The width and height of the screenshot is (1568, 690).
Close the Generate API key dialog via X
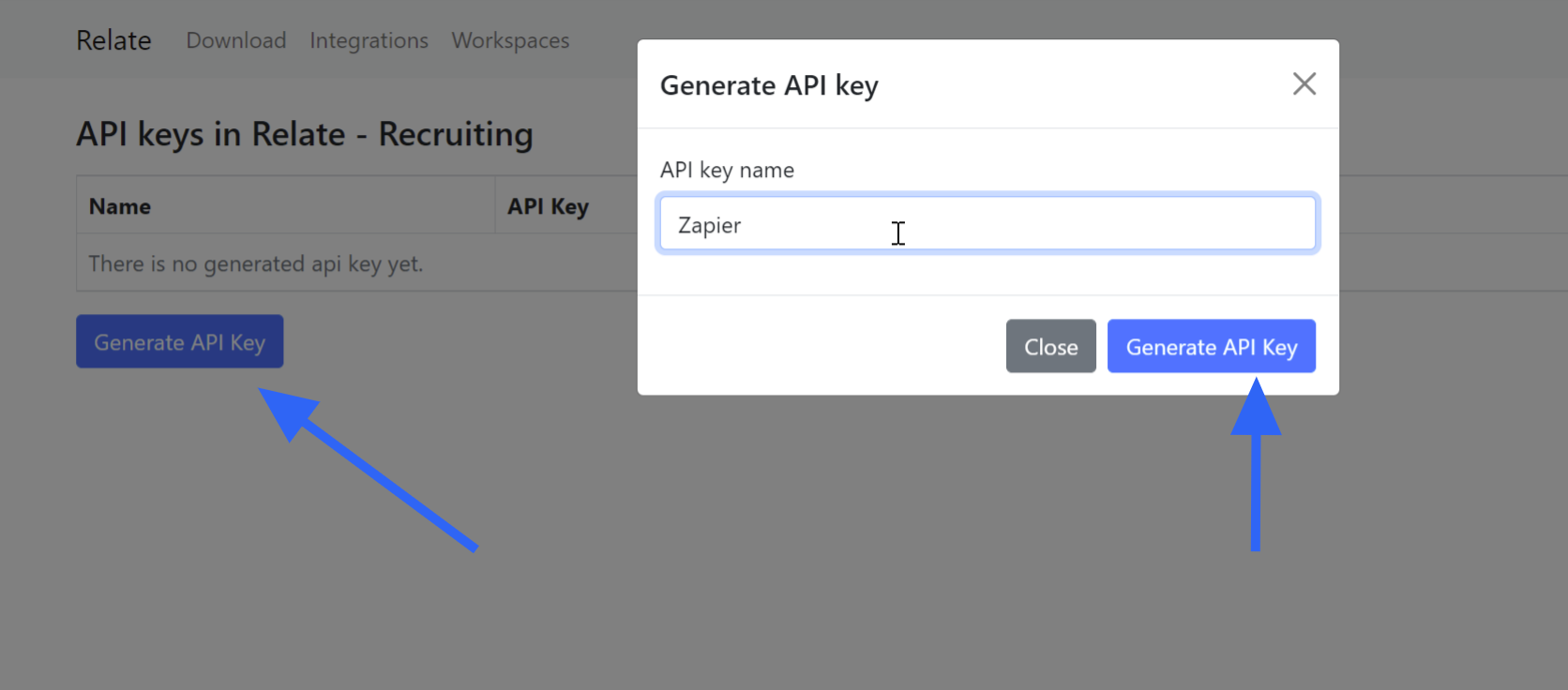(1304, 83)
